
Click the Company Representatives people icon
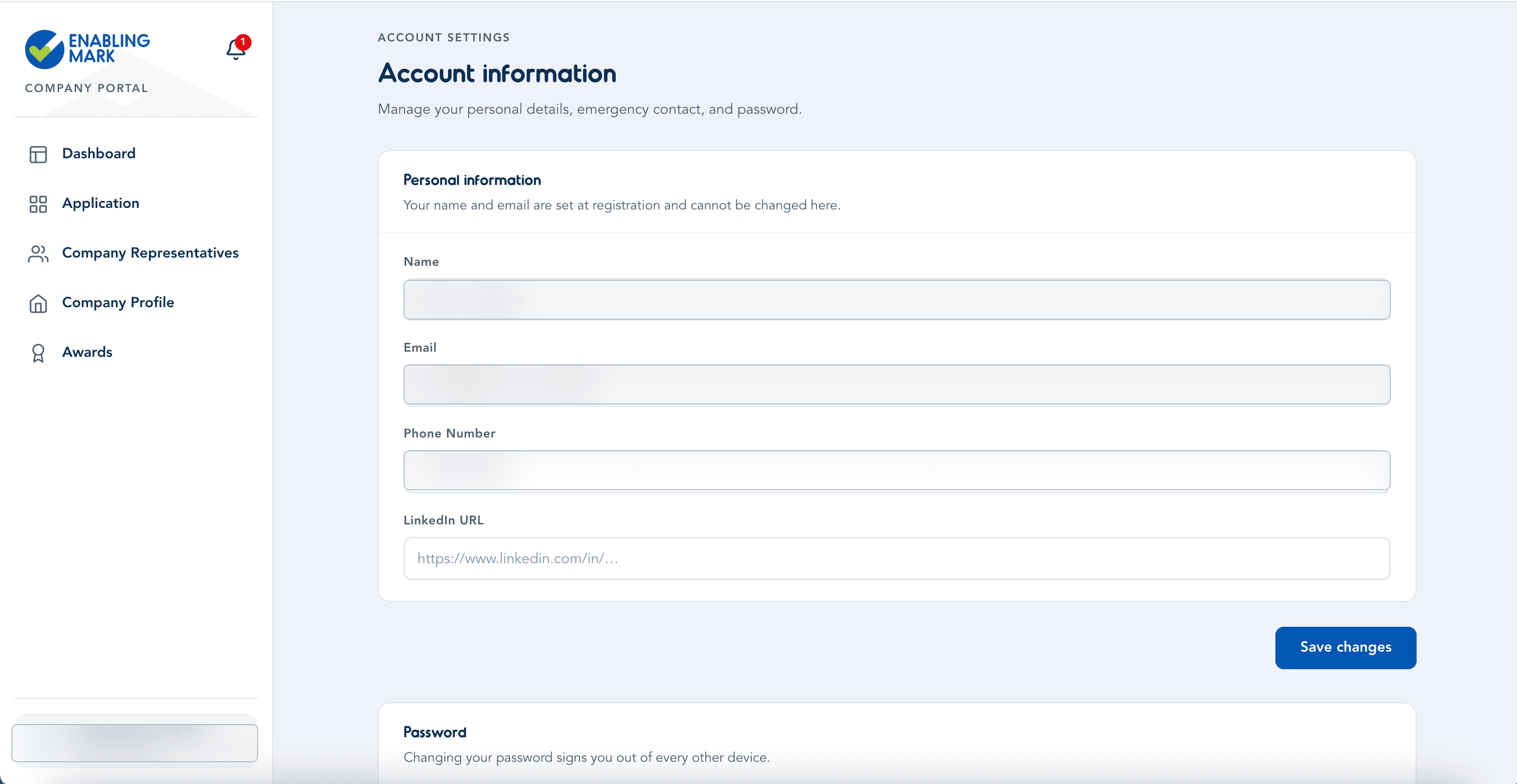(38, 254)
